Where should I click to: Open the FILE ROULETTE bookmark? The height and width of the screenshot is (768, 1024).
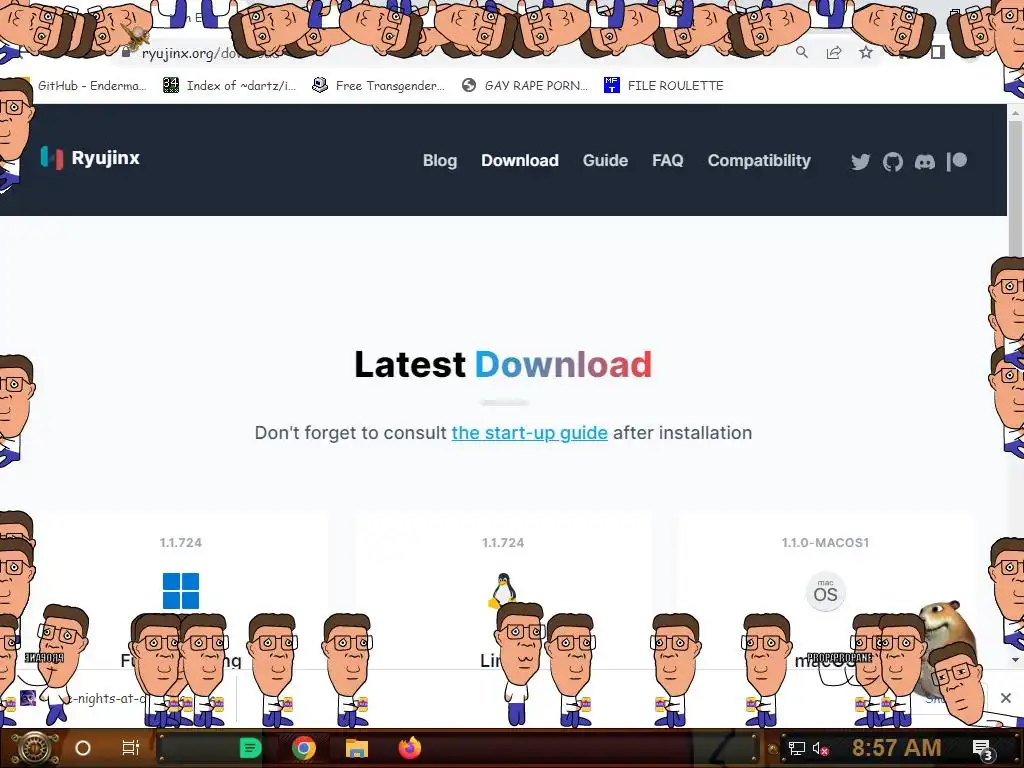tap(664, 86)
